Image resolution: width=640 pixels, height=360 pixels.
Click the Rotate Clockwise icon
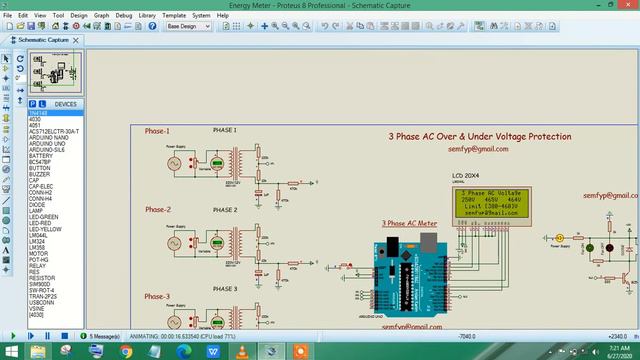[x=20, y=59]
